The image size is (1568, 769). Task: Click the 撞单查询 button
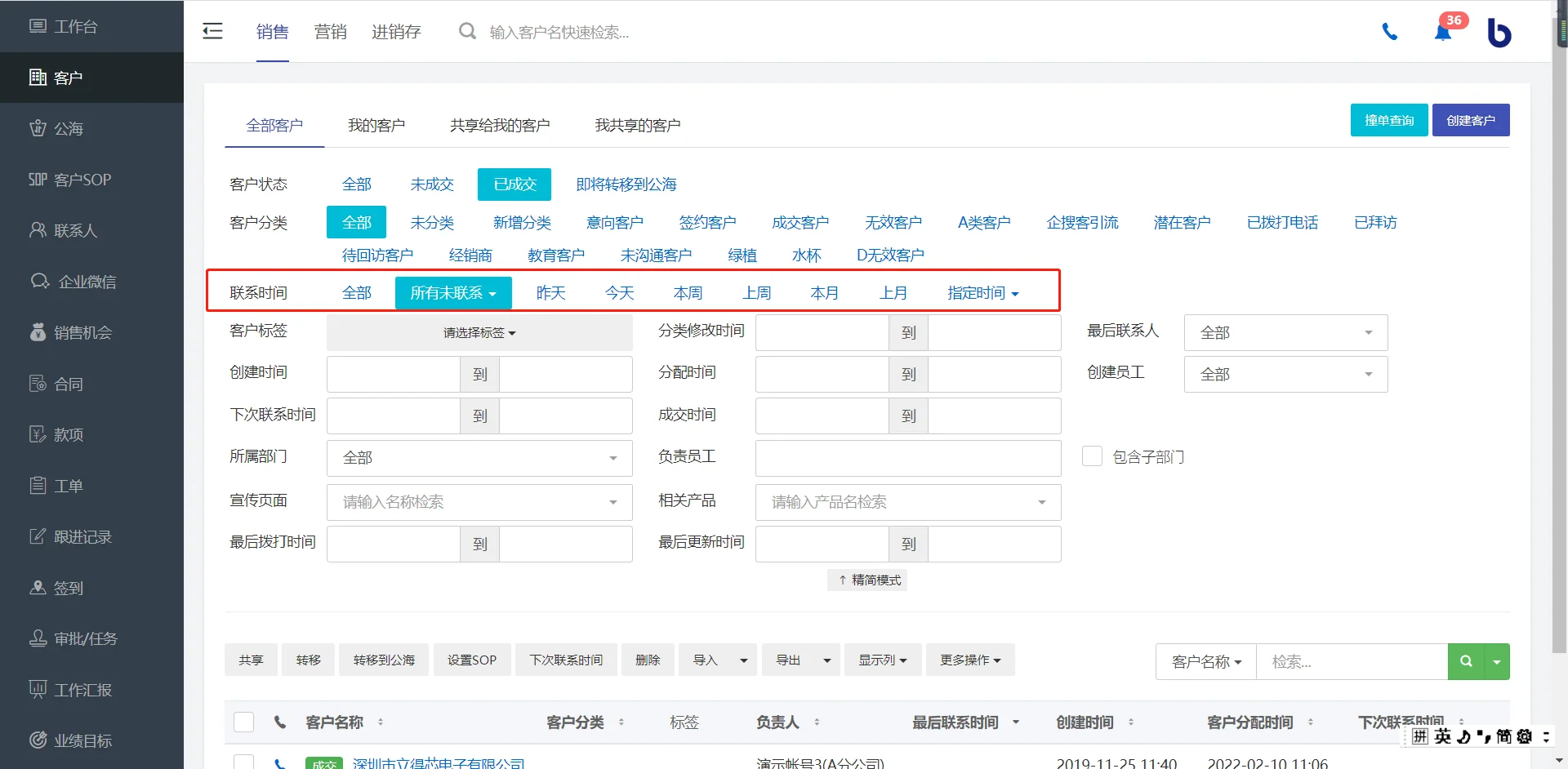coord(1389,120)
